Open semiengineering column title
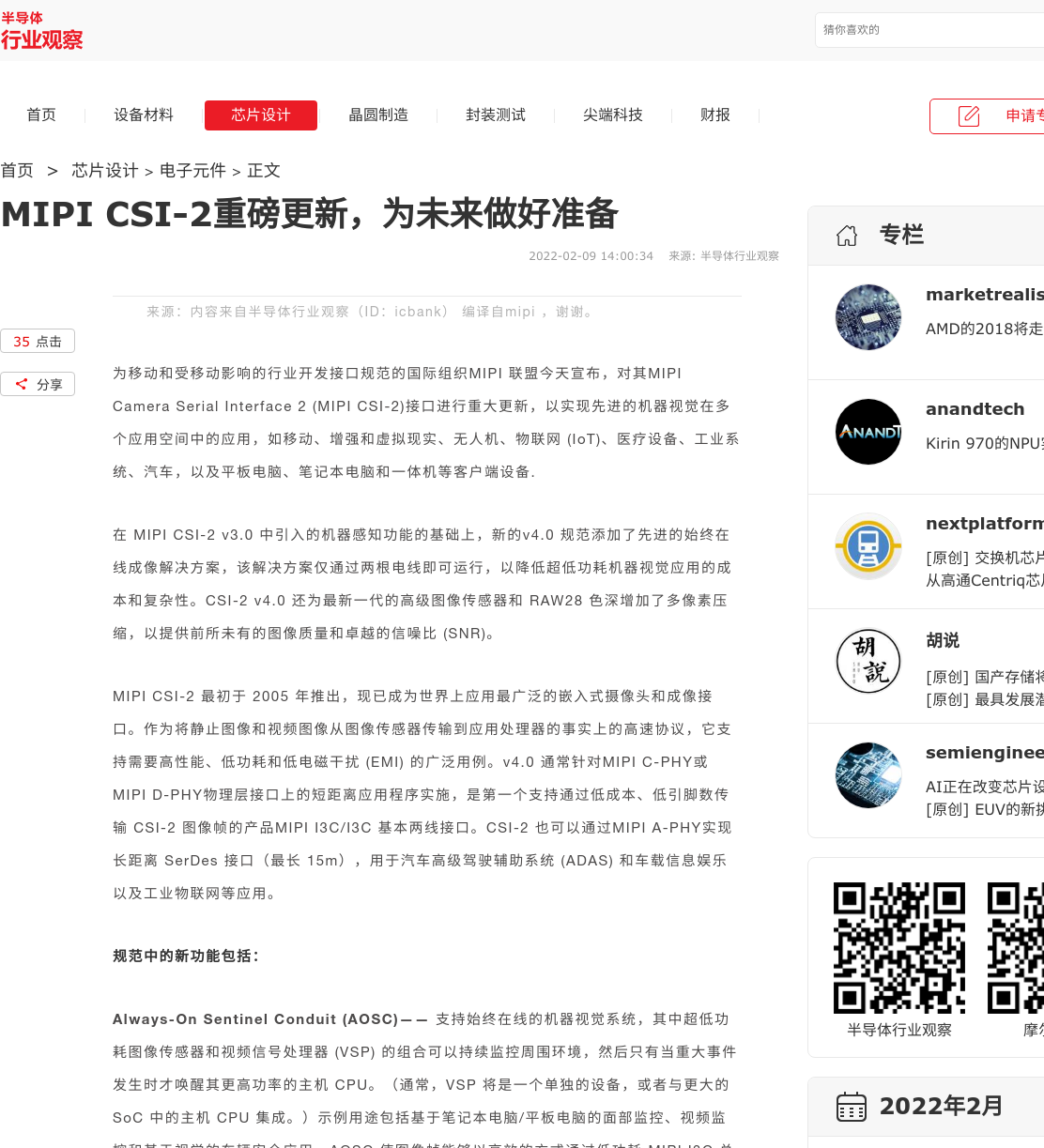Viewport: 1044px width, 1148px height. (x=985, y=753)
